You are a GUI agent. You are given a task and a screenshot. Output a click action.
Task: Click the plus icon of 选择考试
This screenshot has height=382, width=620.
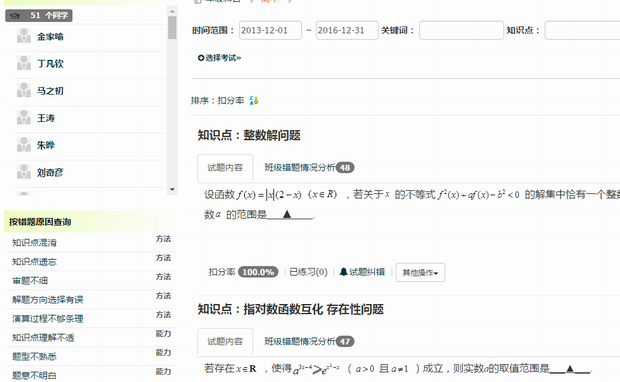[x=201, y=58]
